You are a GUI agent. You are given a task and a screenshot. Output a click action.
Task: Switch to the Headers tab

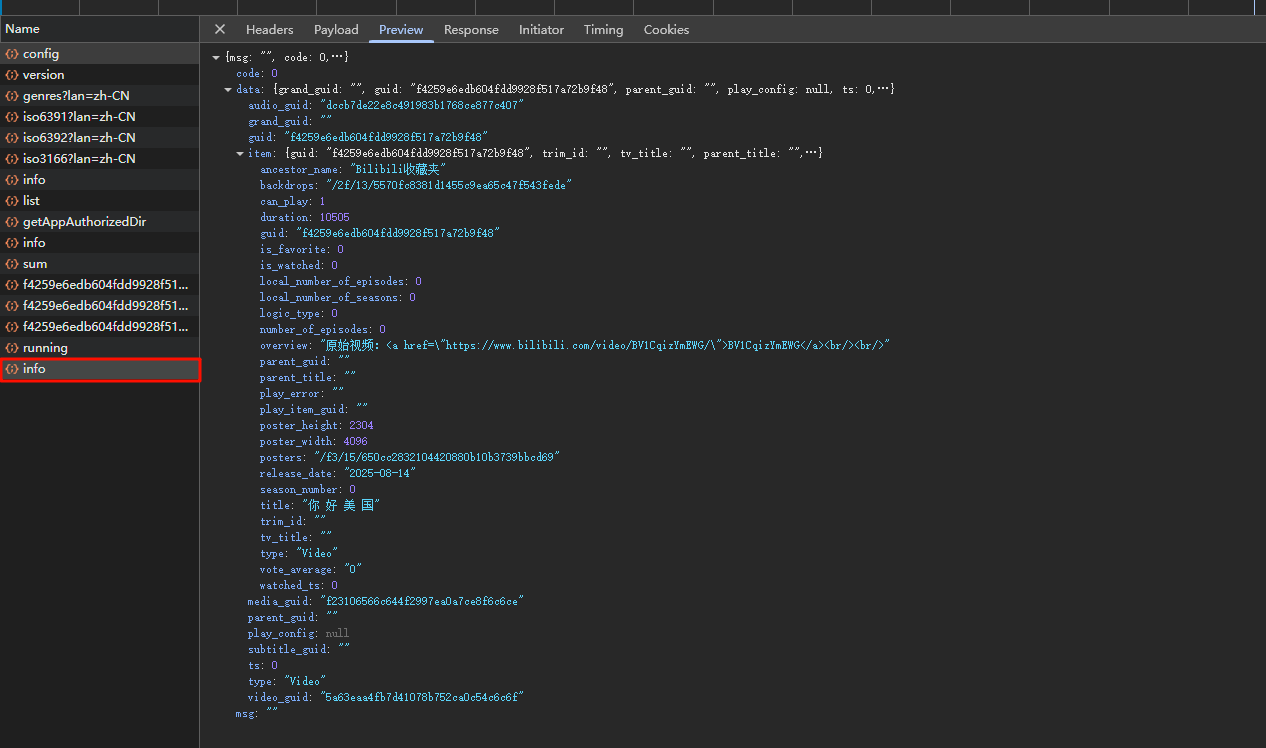[x=269, y=30]
